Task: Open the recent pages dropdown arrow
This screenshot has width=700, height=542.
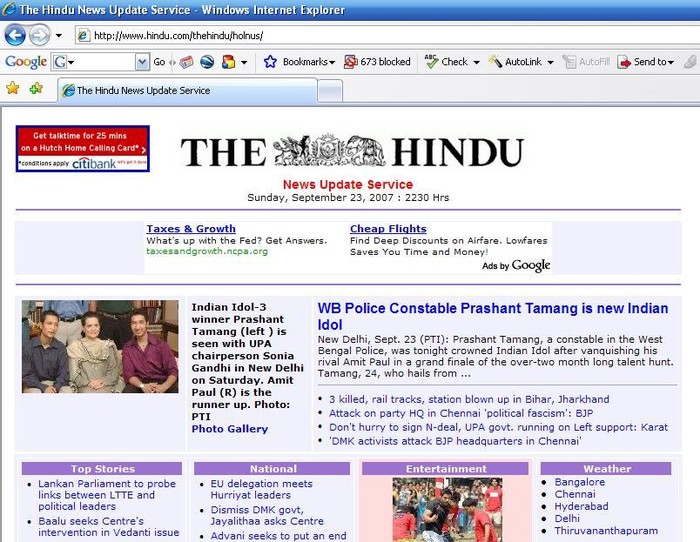Action: pos(58,36)
